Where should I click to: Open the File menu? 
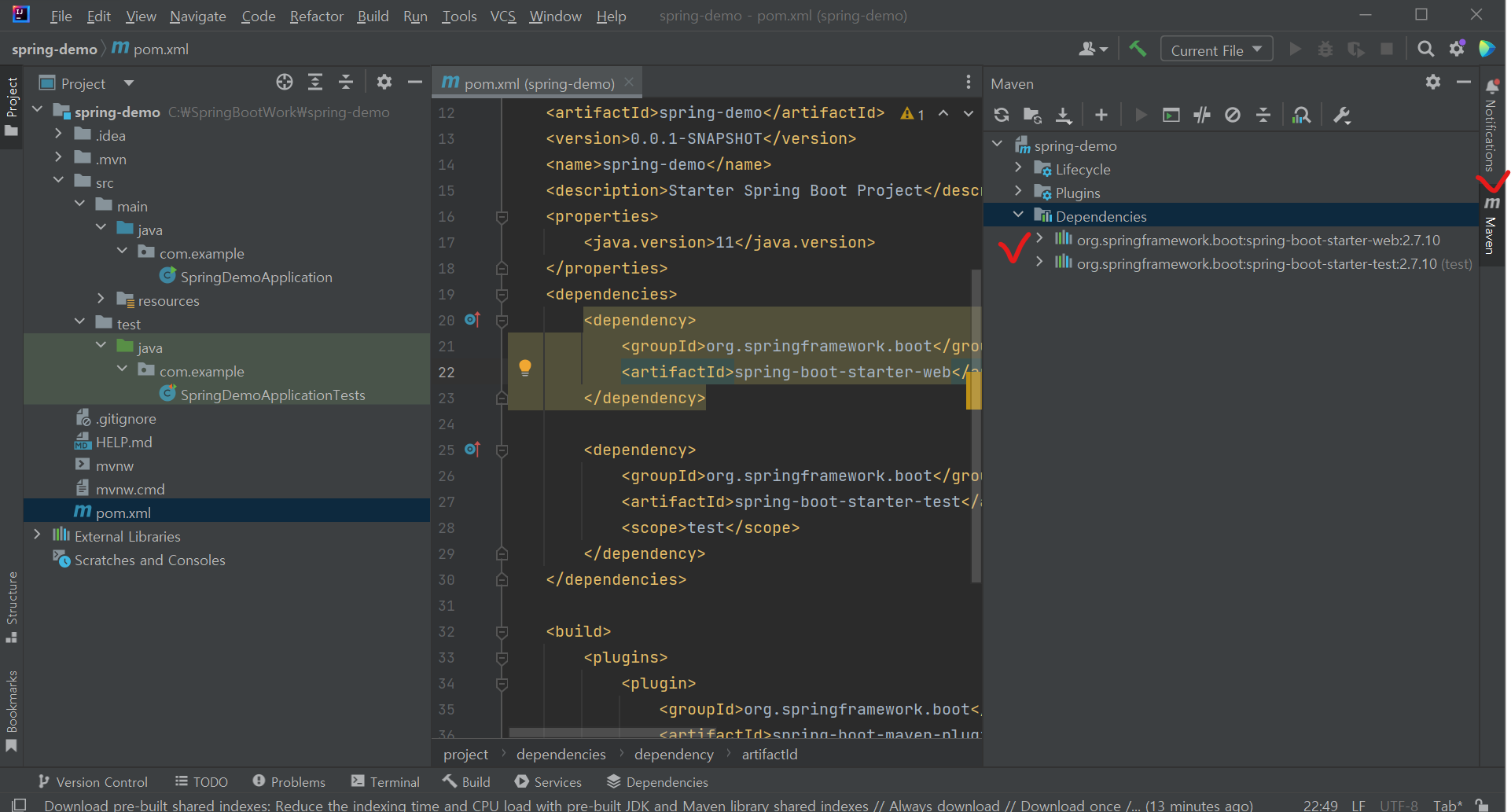coord(61,16)
